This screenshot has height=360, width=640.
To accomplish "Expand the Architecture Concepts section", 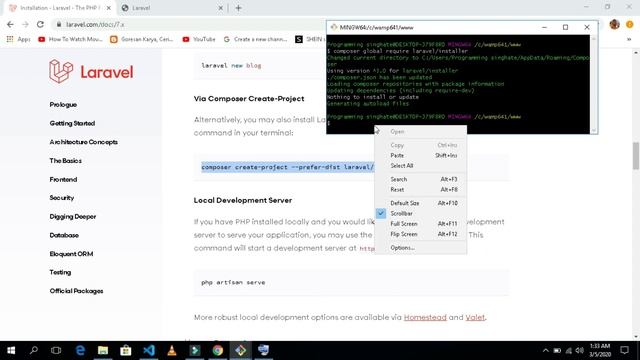I will (x=84, y=142).
